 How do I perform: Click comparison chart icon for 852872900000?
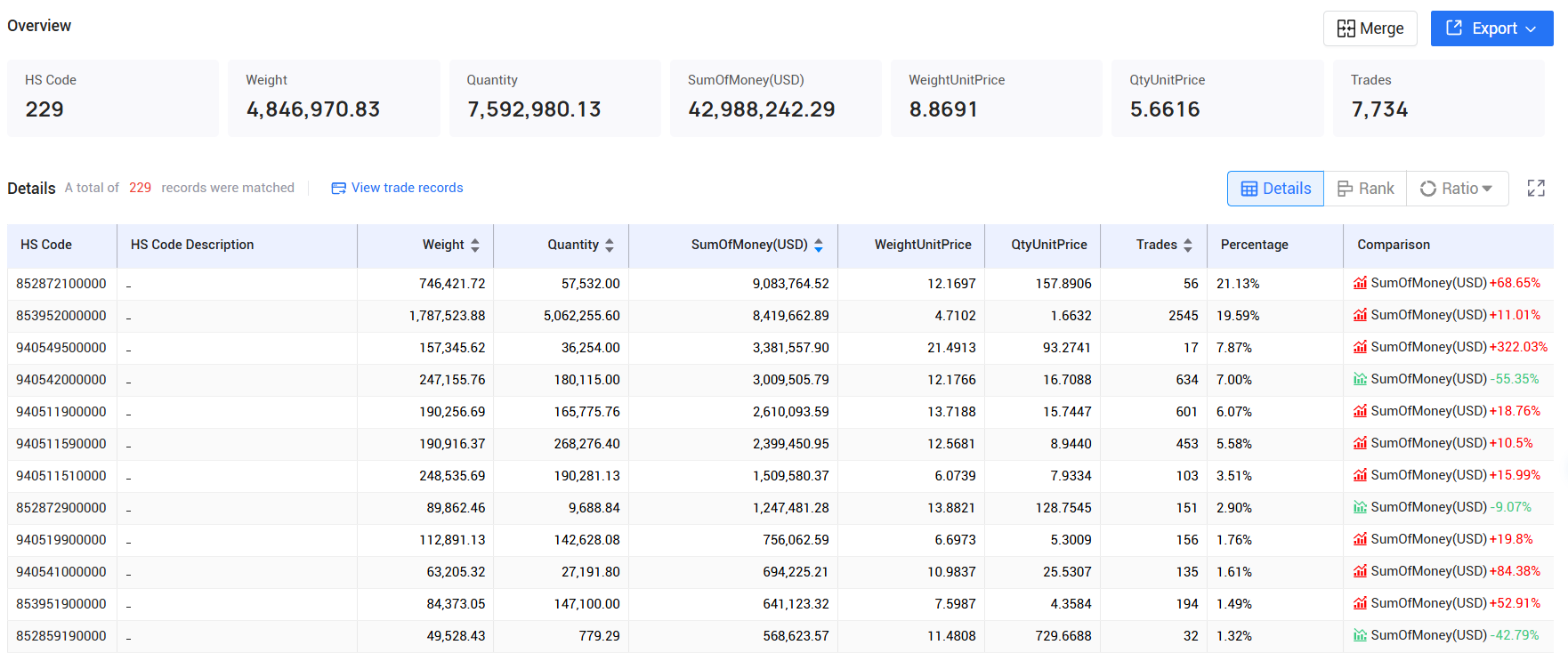[1360, 507]
